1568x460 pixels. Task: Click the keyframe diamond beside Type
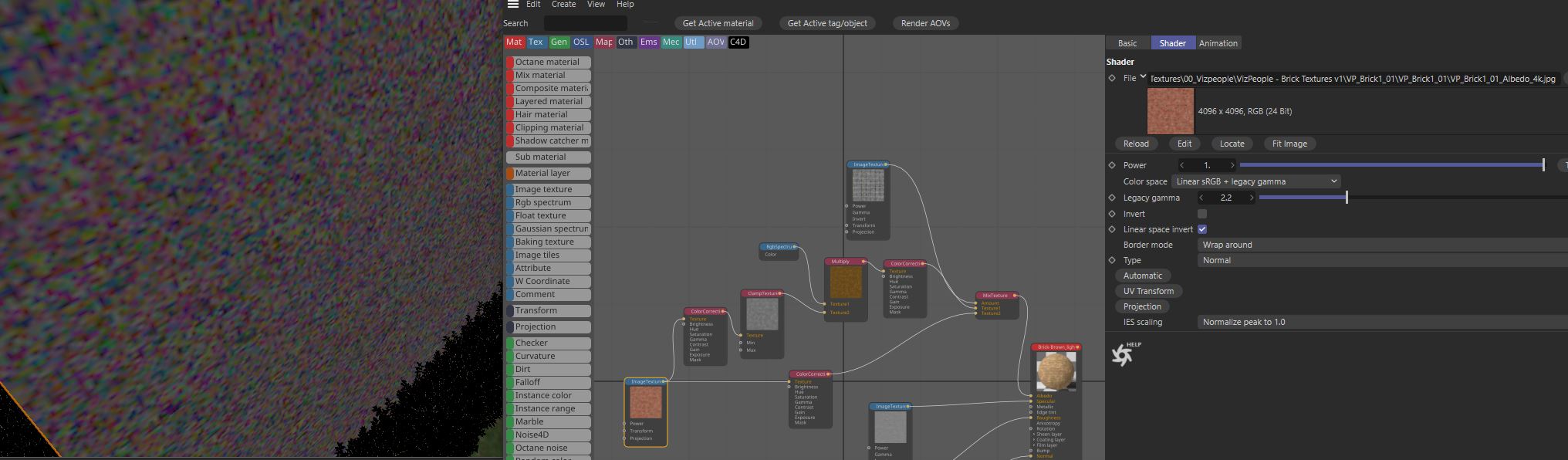tap(1112, 260)
